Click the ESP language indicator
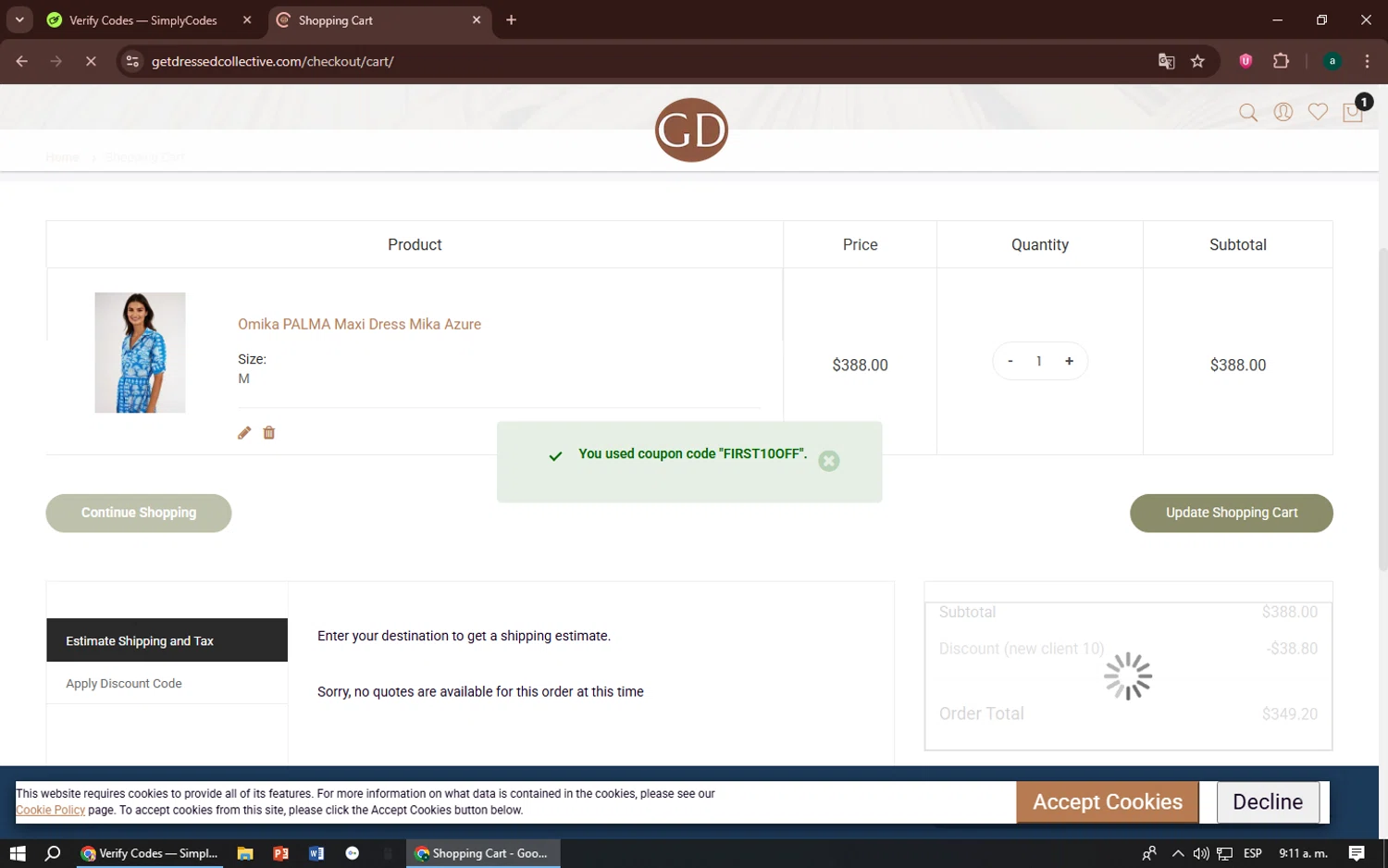 coord(1253,853)
